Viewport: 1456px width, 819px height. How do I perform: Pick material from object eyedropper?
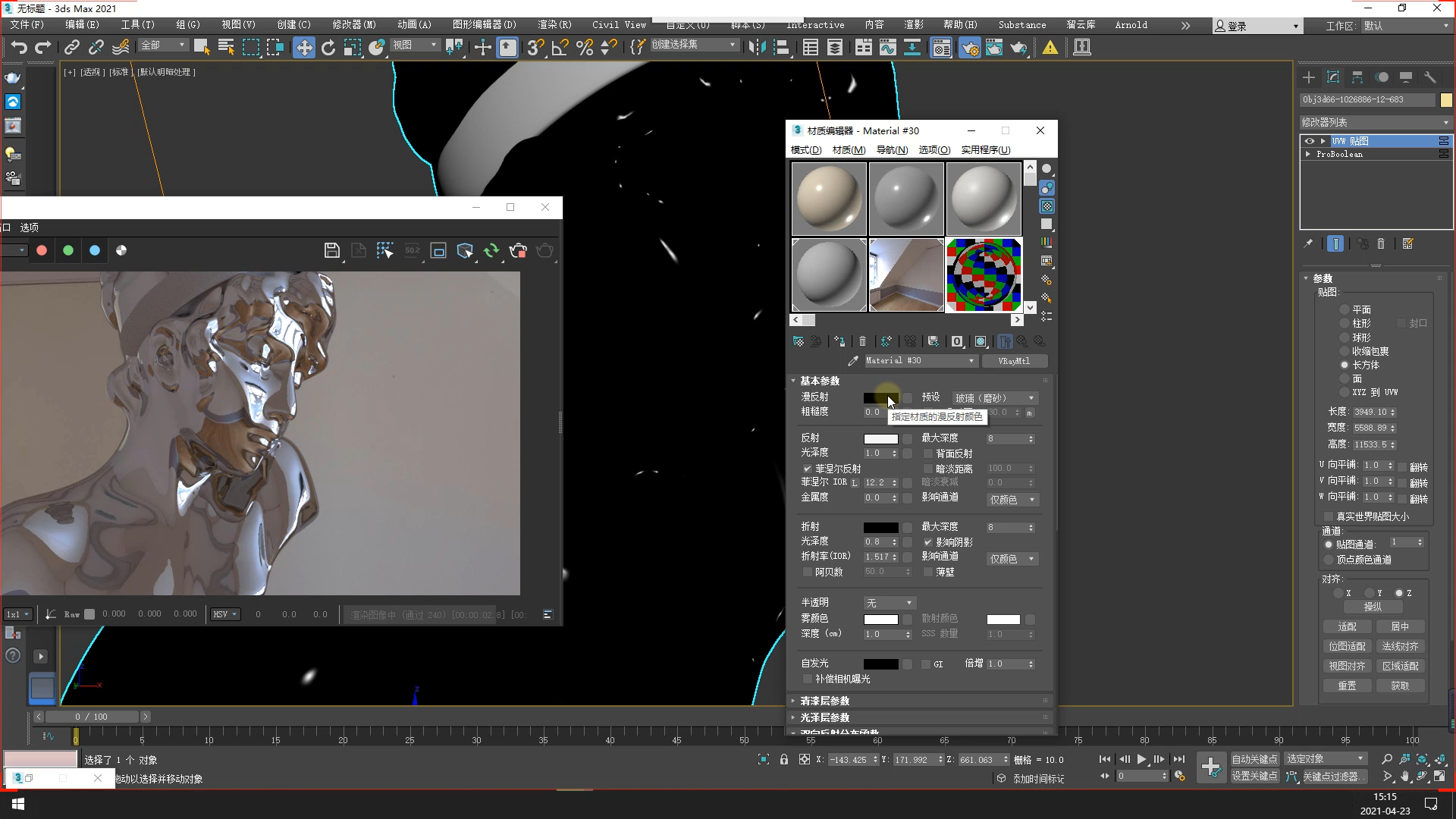853,361
